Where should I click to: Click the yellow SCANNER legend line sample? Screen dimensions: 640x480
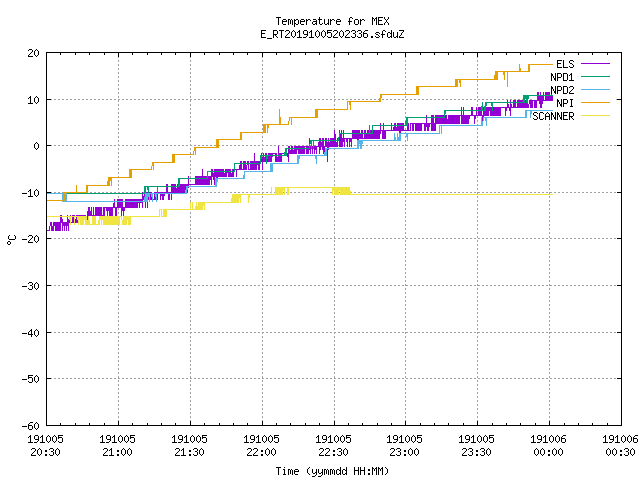click(x=595, y=116)
